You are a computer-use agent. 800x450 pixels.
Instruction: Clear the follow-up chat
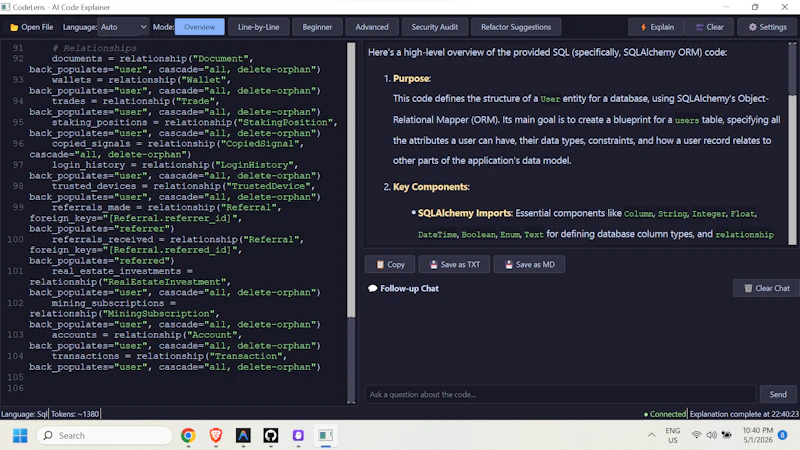click(766, 288)
